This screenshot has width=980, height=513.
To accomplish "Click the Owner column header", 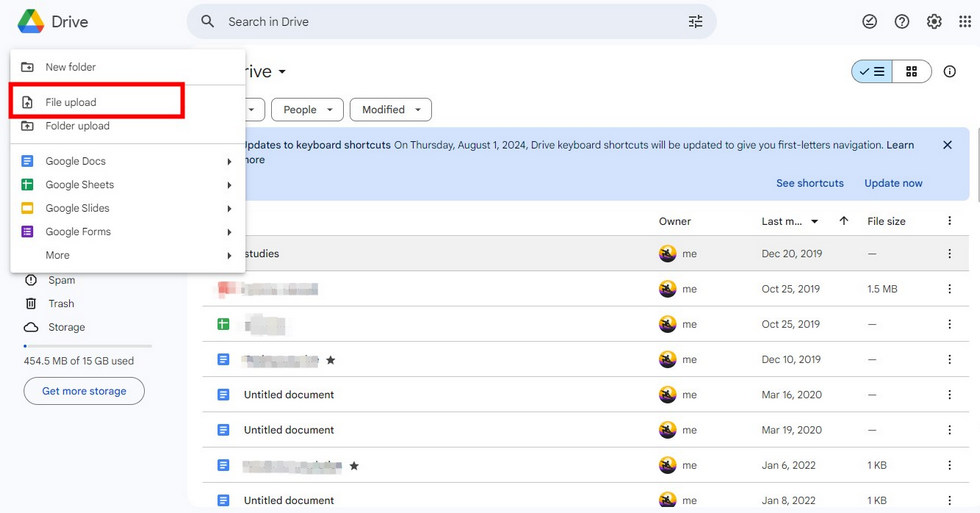I will (675, 221).
